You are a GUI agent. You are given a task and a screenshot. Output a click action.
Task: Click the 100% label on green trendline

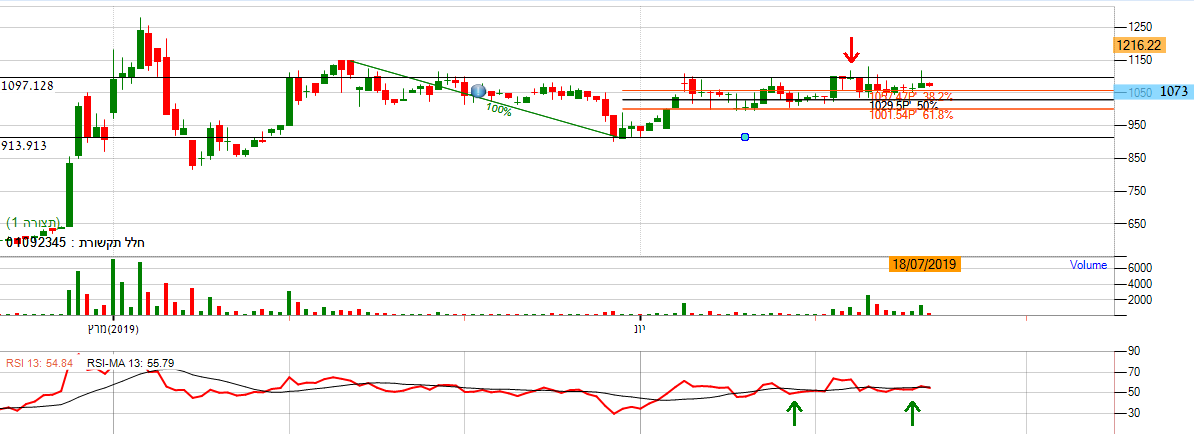pos(499,111)
